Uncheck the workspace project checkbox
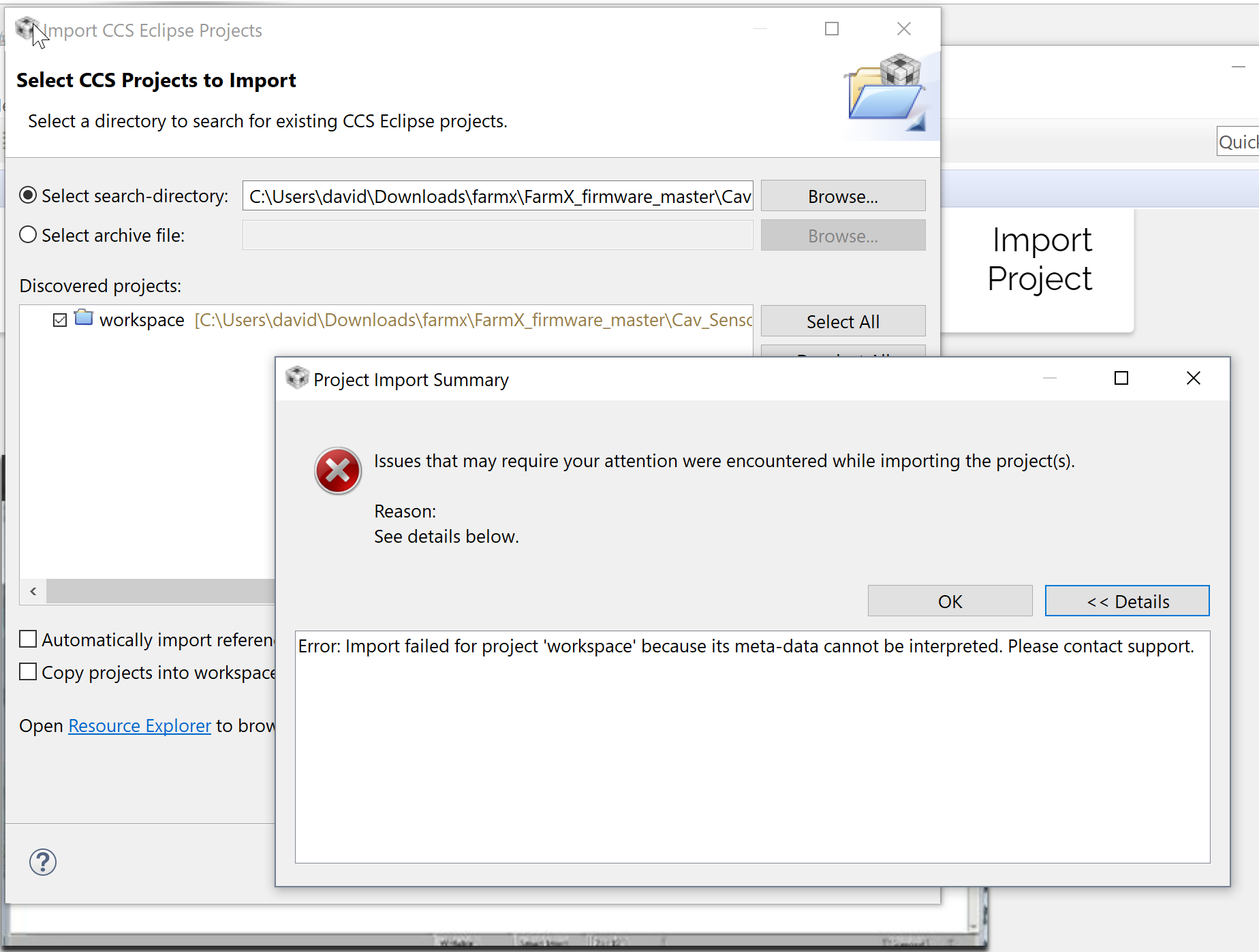The height and width of the screenshot is (952, 1259). click(x=60, y=320)
